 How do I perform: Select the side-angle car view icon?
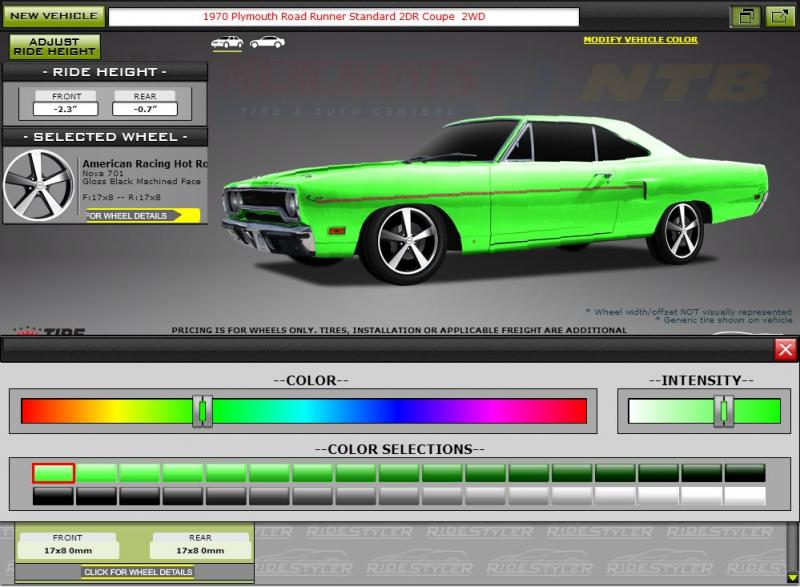point(227,42)
